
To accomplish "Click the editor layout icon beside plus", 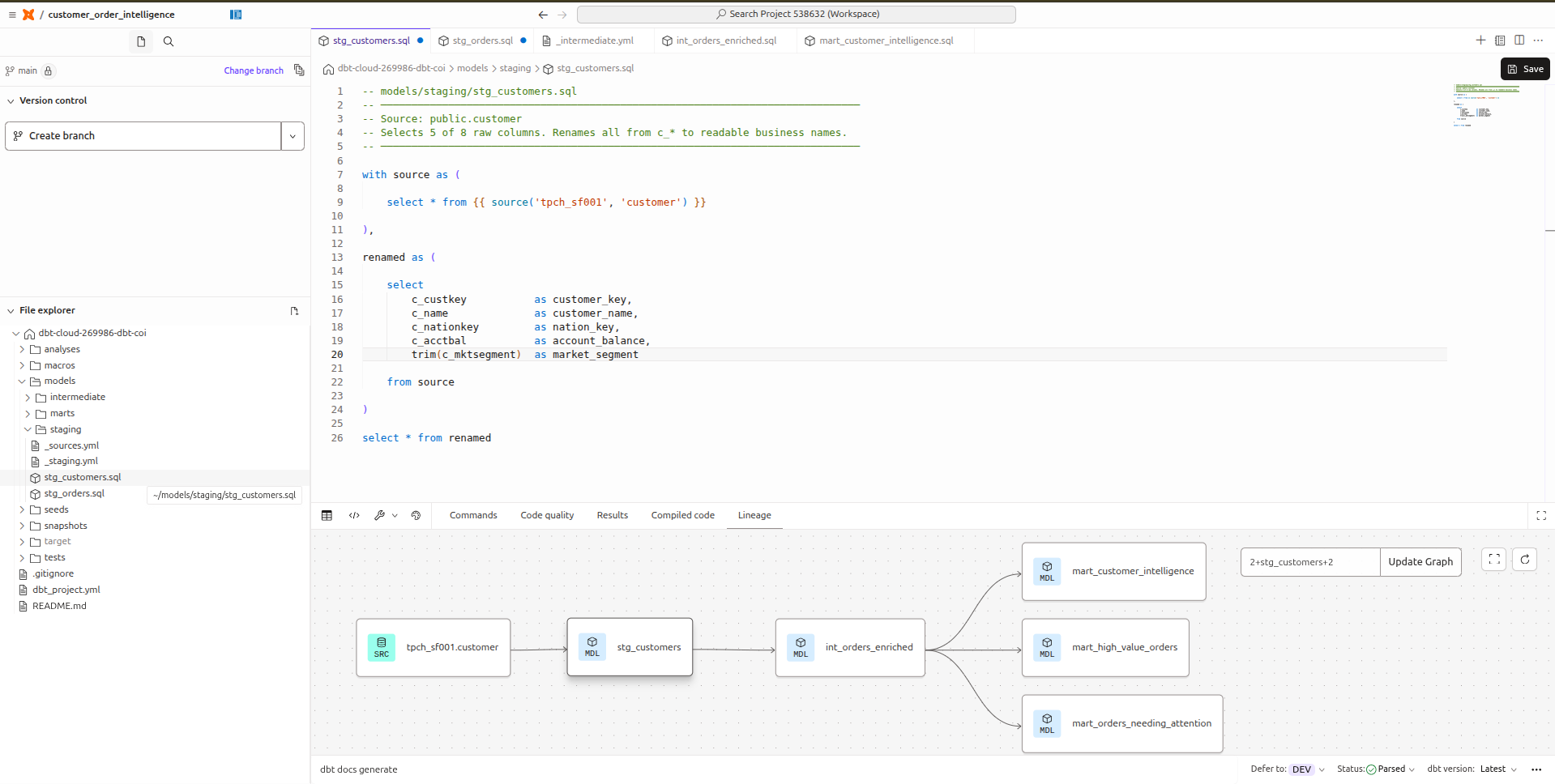I will (1500, 40).
